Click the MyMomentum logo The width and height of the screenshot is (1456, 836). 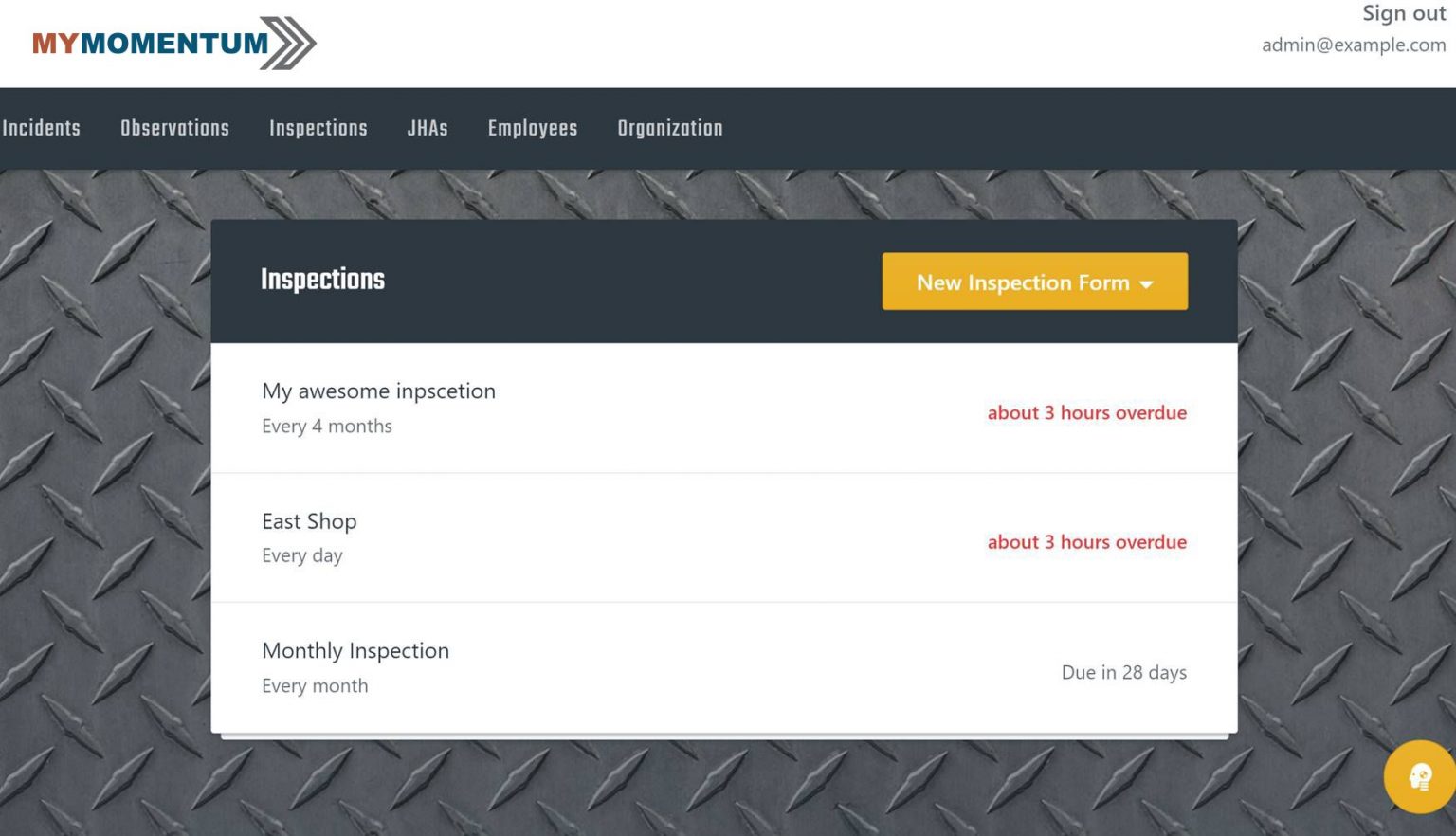173,43
